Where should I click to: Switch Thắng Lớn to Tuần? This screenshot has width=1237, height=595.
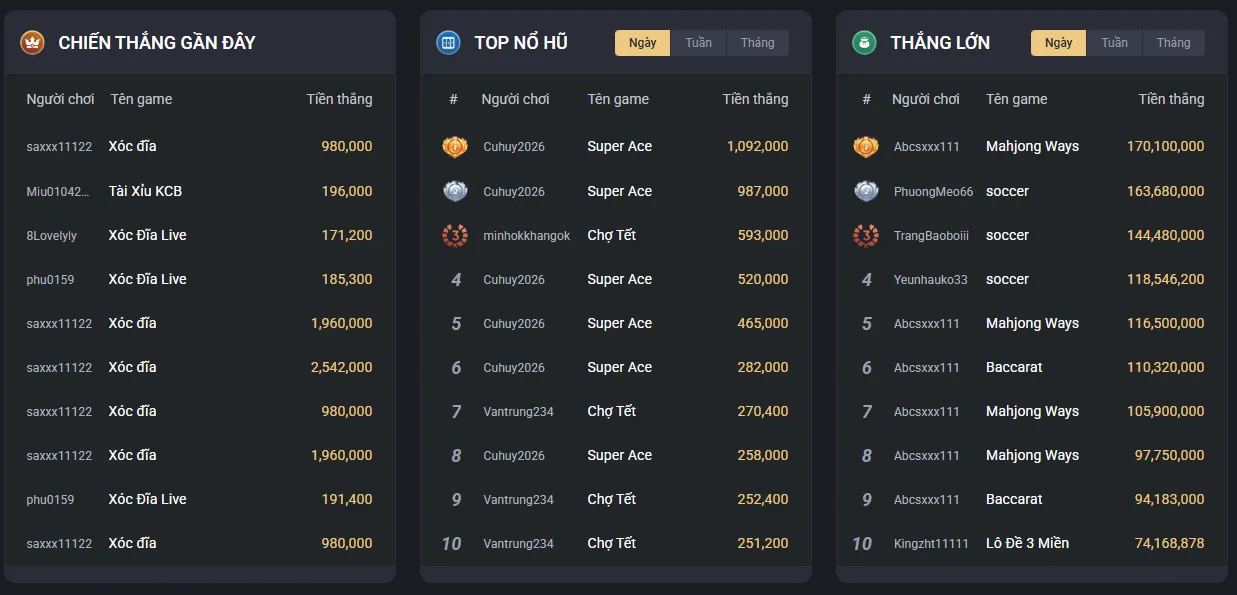[x=1115, y=43]
